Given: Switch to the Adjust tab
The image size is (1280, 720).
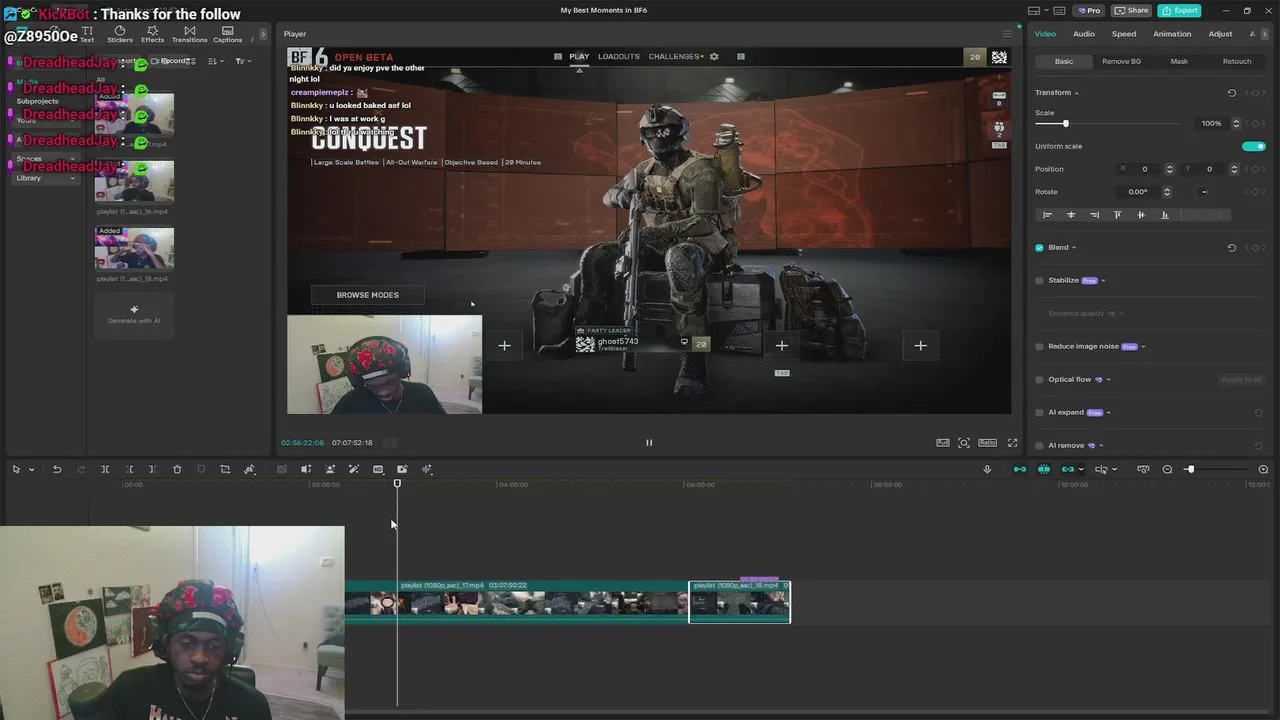Looking at the screenshot, I should [1220, 34].
